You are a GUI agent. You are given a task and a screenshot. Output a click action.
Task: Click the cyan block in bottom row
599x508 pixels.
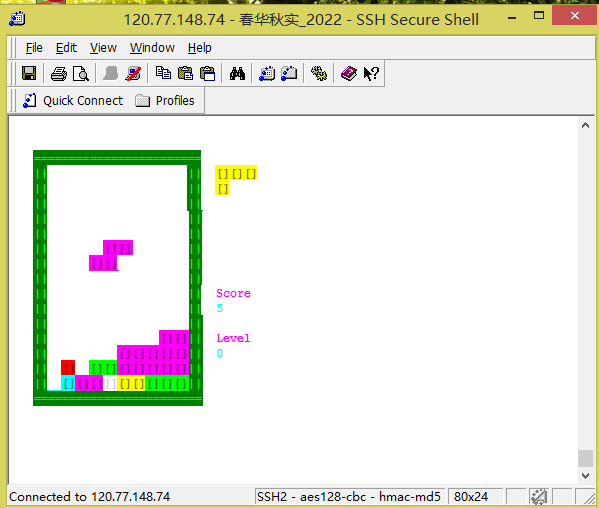coord(68,383)
